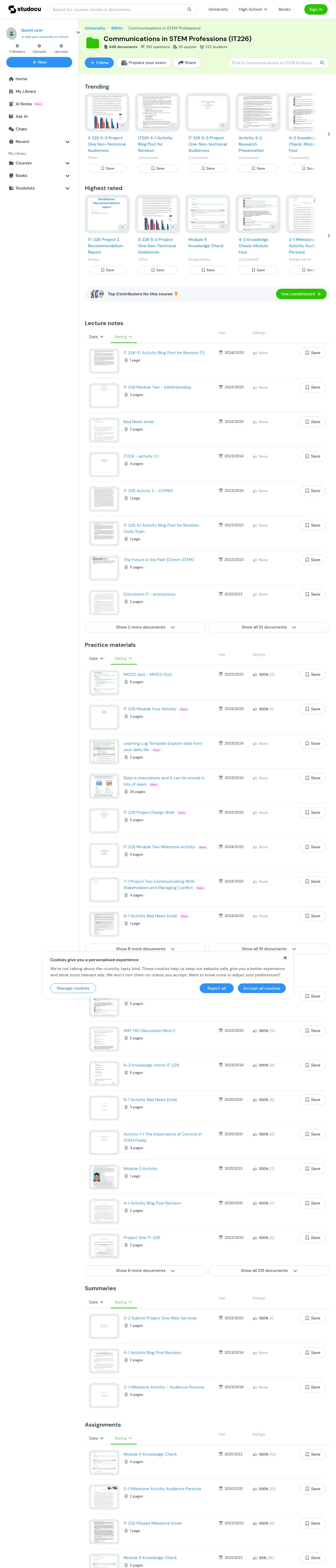Viewport: 336px width, 1568px height.
Task: Follow the IT226 course
Action: pos(99,63)
